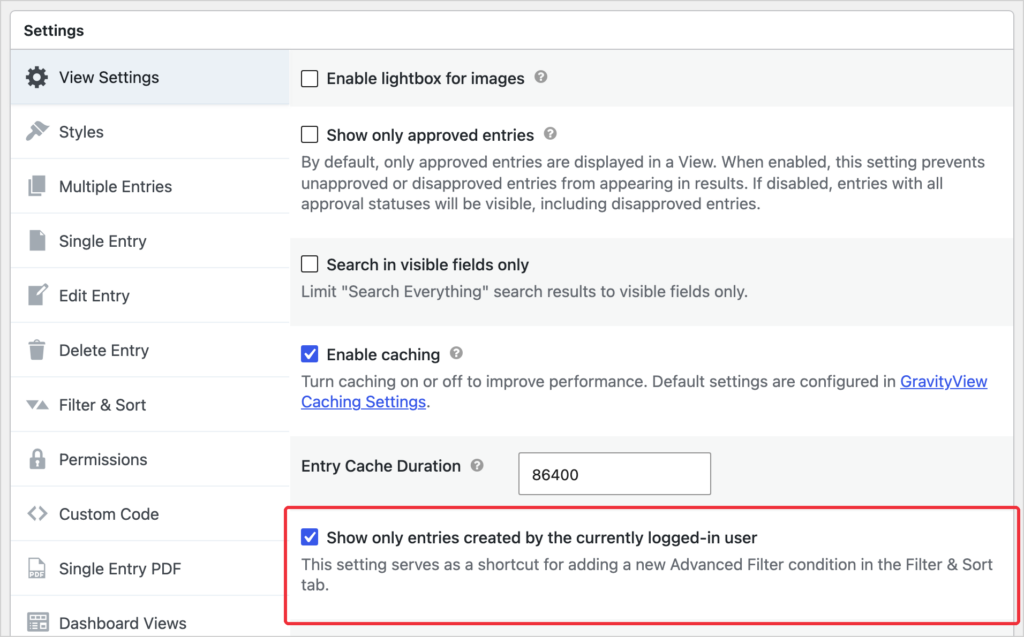Click the Multiple Entries pages icon

click(x=37, y=186)
